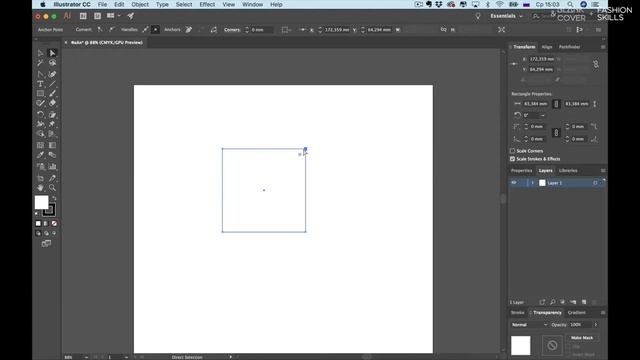Open the Effect menu
This screenshot has width=640, height=360.
(207, 4)
